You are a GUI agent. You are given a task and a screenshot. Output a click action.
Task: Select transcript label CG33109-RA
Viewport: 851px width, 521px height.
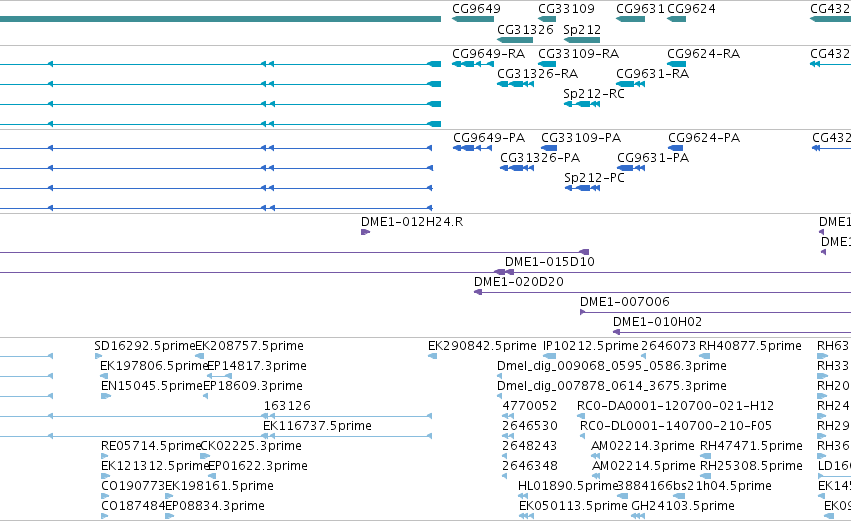[x=579, y=54]
